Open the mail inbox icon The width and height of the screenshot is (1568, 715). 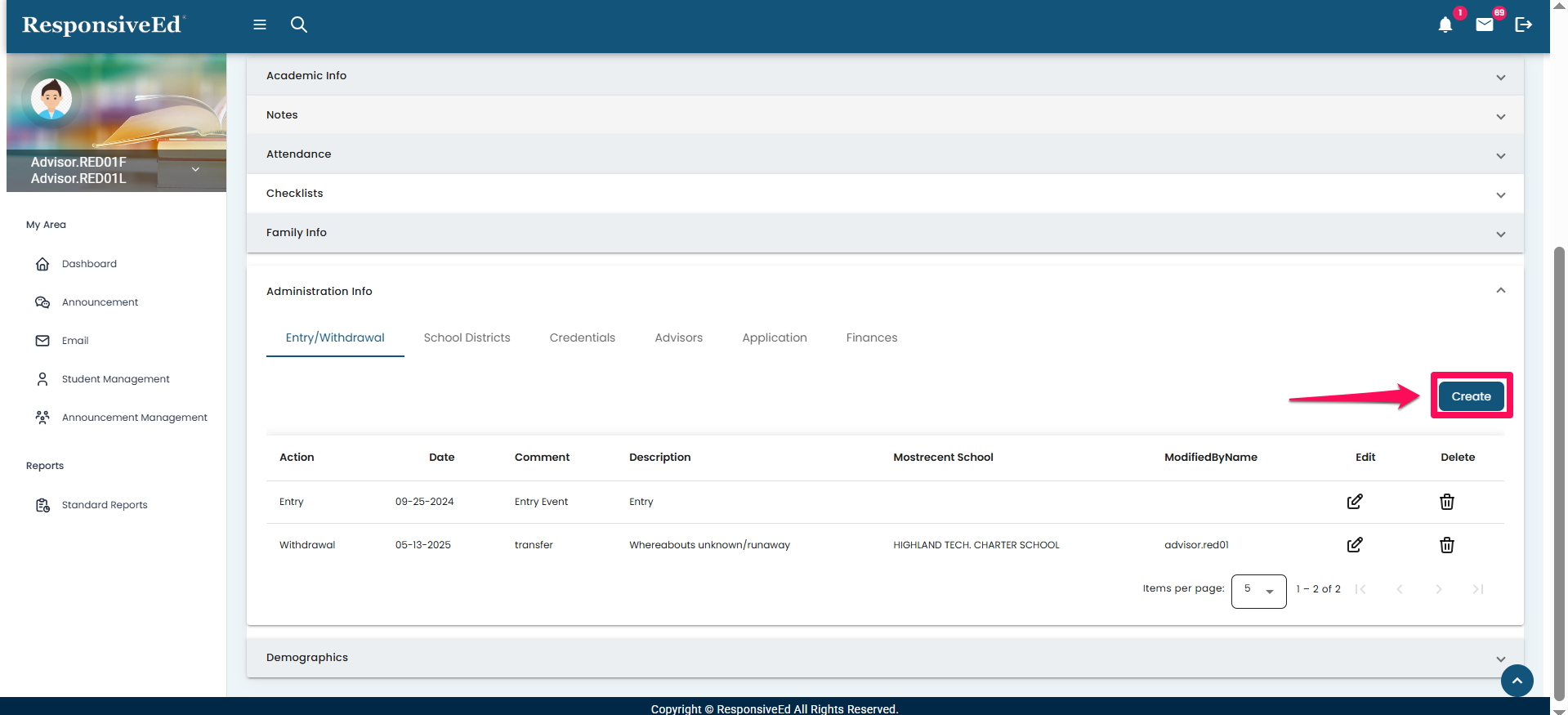1484,25
